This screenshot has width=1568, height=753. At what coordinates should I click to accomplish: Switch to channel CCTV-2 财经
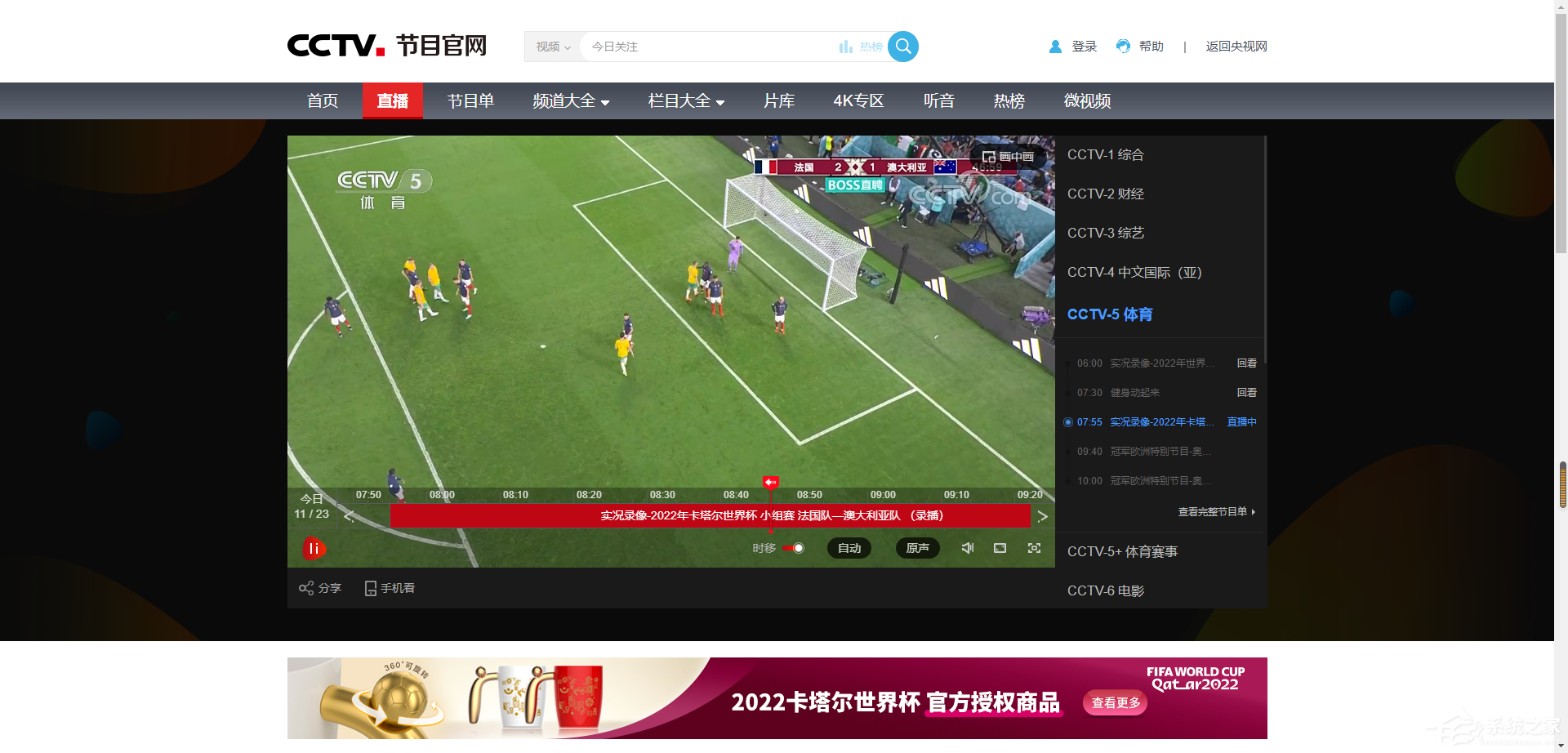coord(1106,194)
